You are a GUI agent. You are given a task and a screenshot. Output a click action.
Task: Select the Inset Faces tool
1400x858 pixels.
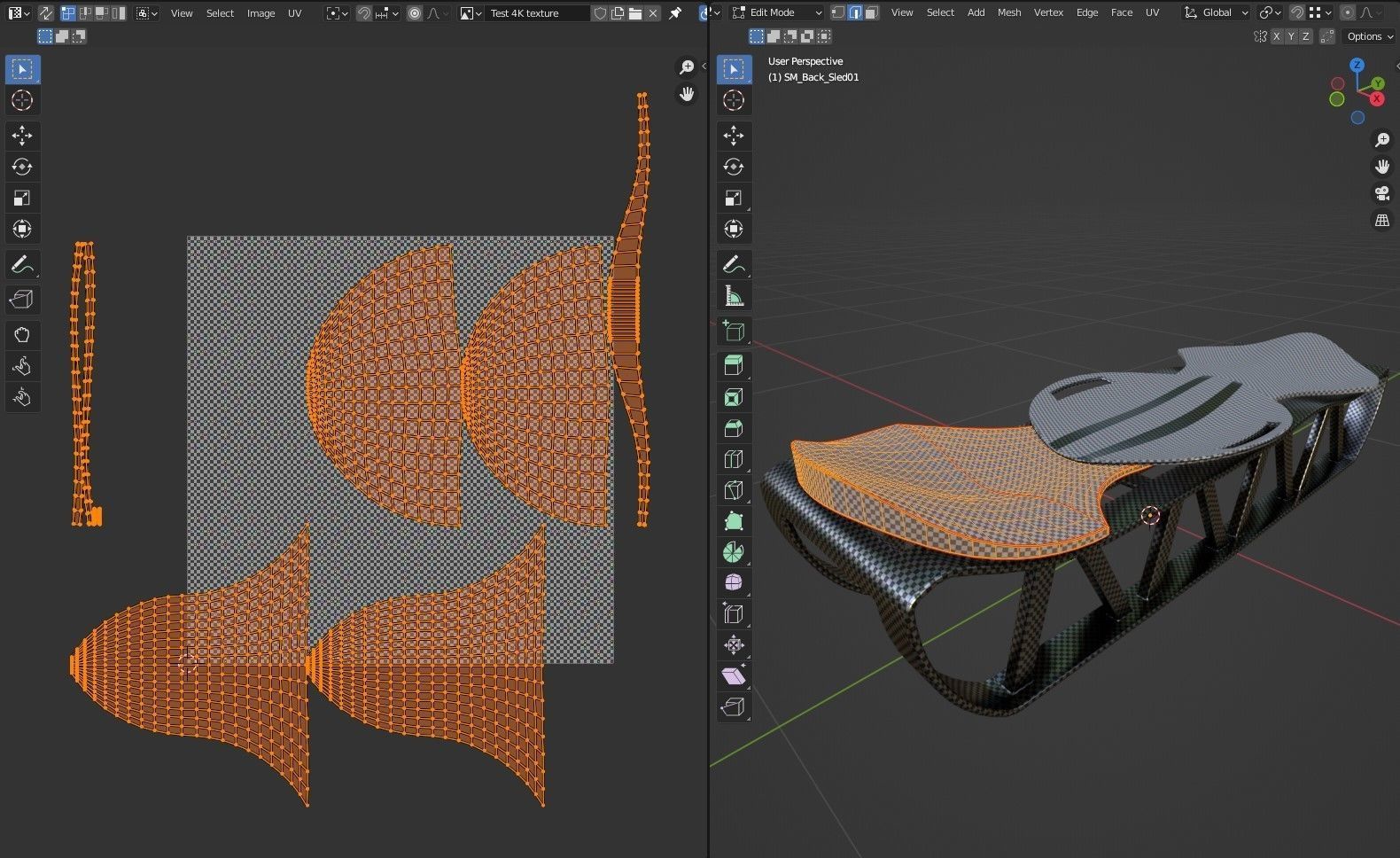pos(734,397)
